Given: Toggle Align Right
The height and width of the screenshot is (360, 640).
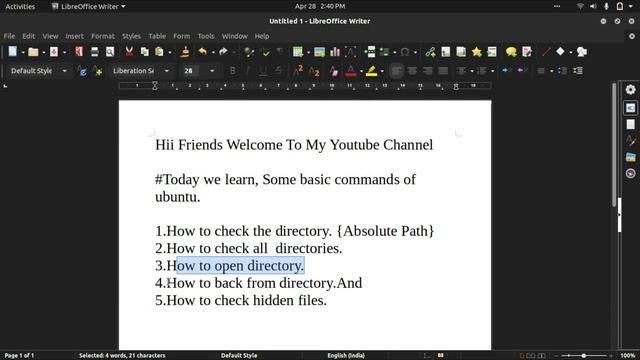Looking at the screenshot, I should (427, 71).
